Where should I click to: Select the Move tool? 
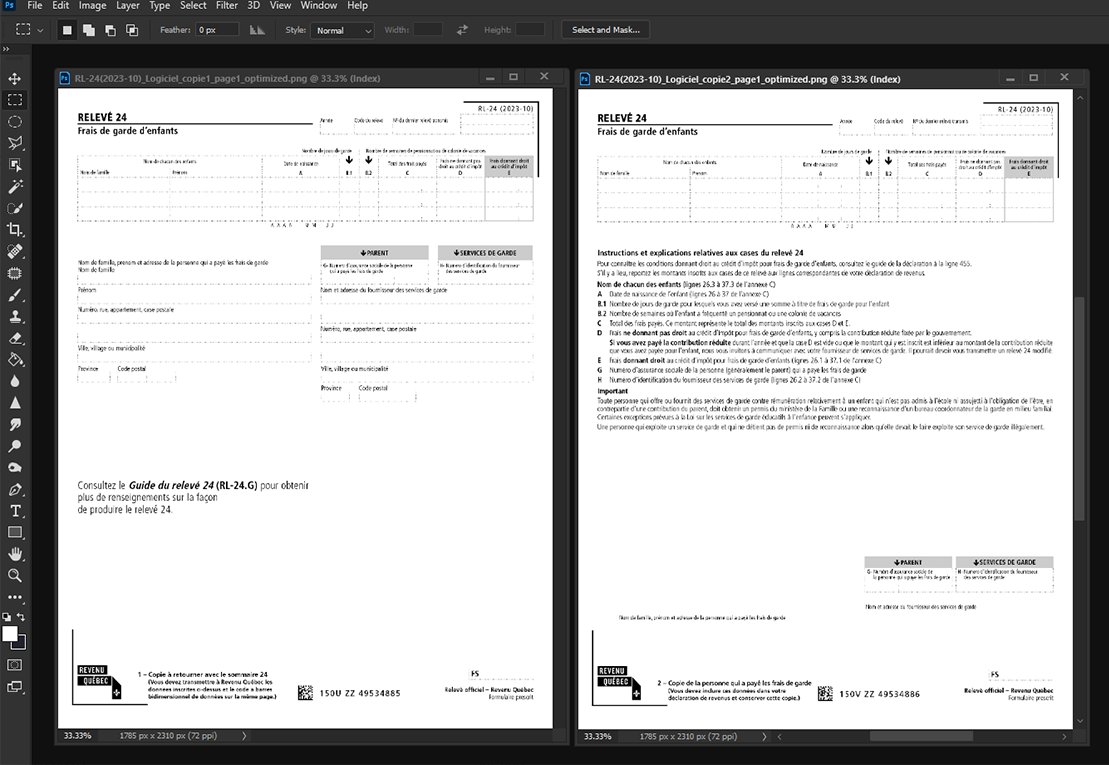(15, 78)
